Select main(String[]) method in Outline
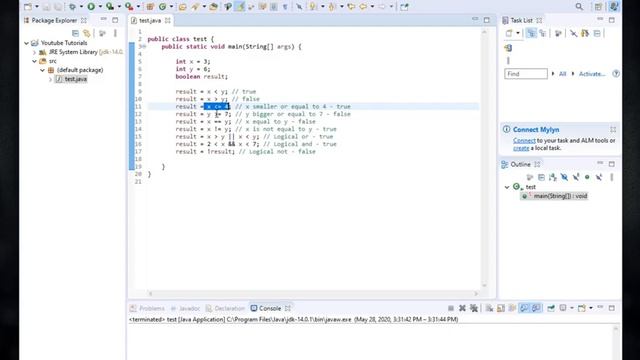The image size is (640, 360). [554, 196]
